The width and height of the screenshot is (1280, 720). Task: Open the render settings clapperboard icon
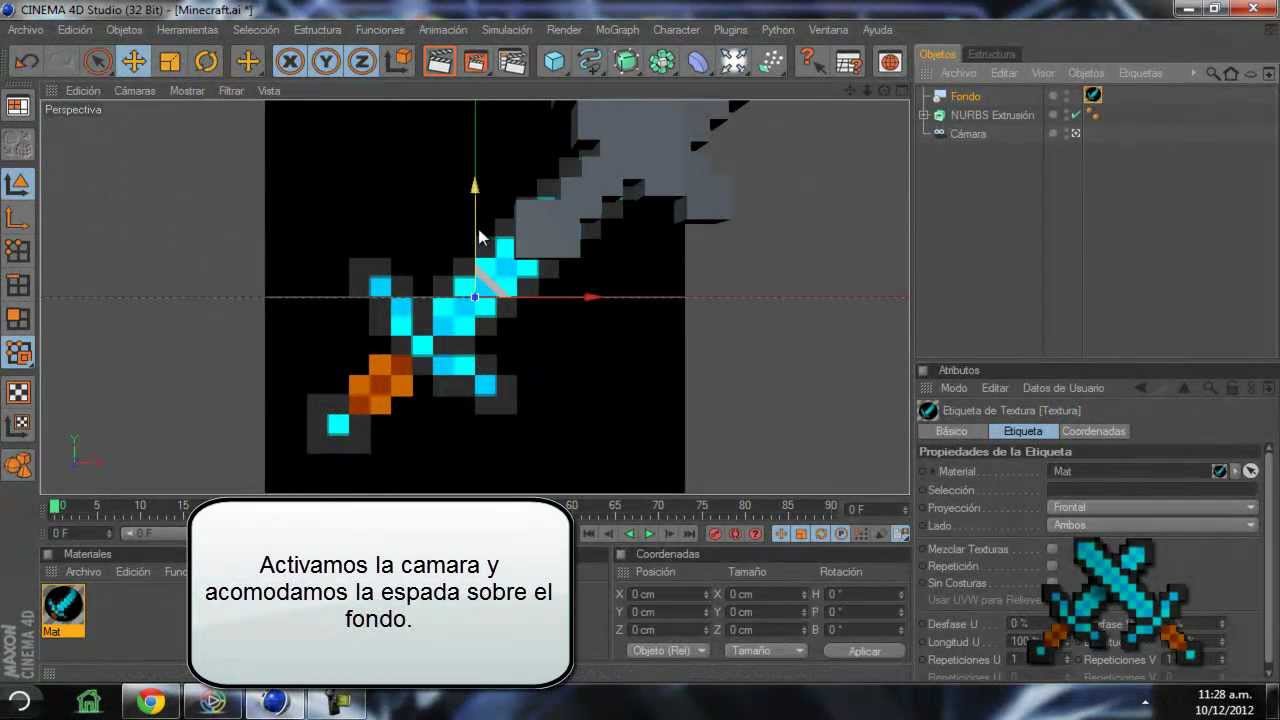coord(511,62)
